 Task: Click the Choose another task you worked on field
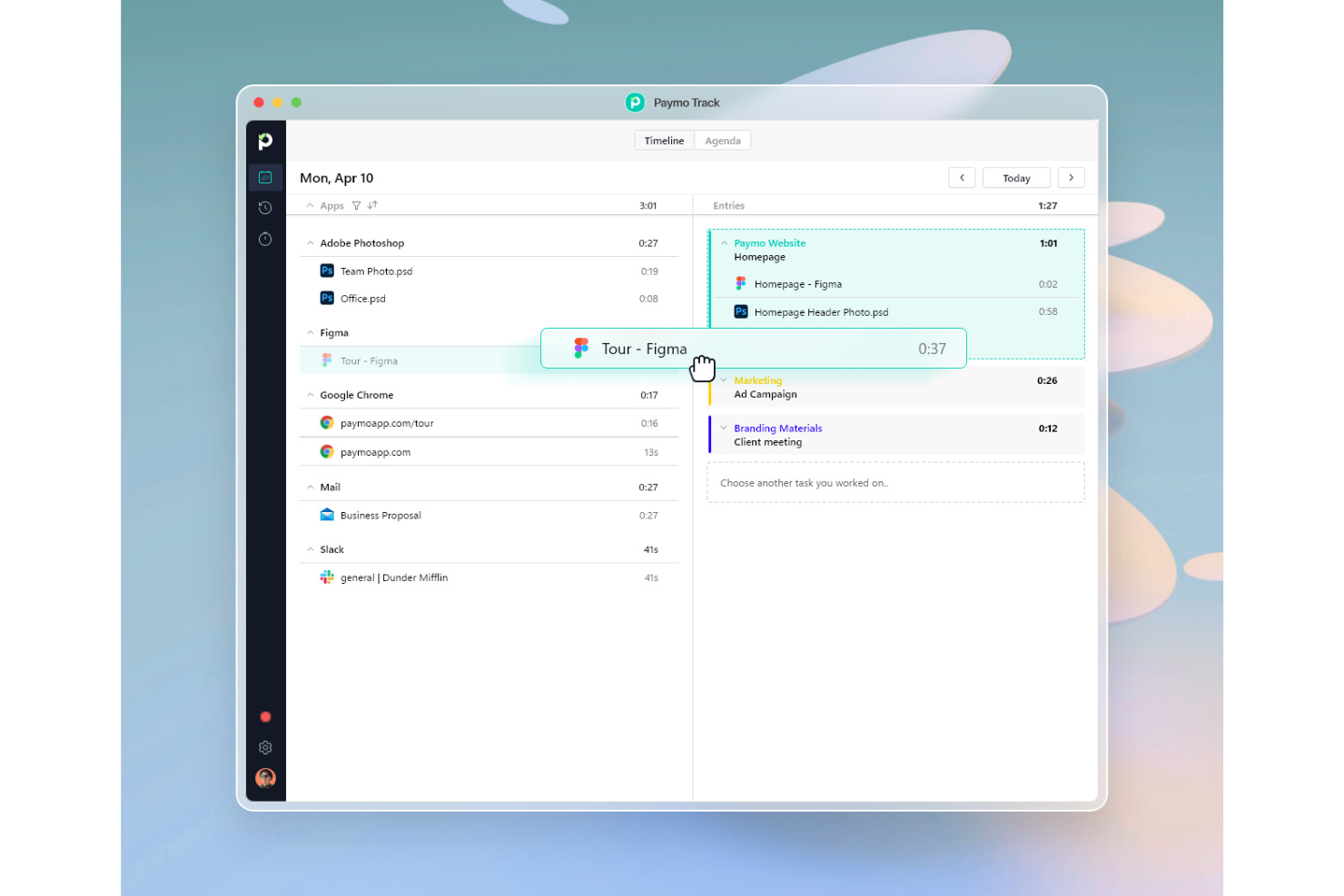pos(895,482)
